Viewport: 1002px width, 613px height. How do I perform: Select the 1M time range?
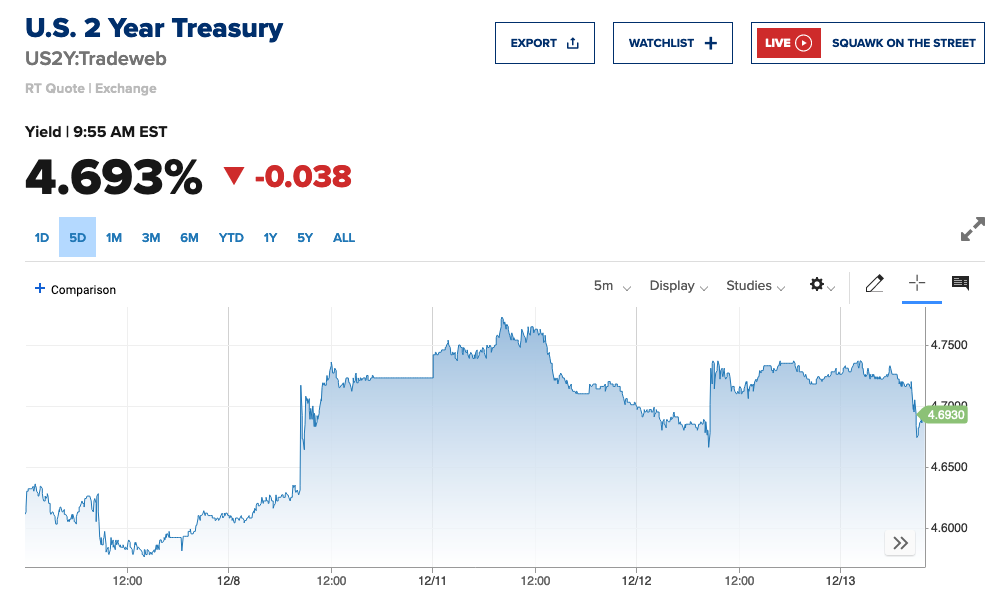tap(114, 238)
